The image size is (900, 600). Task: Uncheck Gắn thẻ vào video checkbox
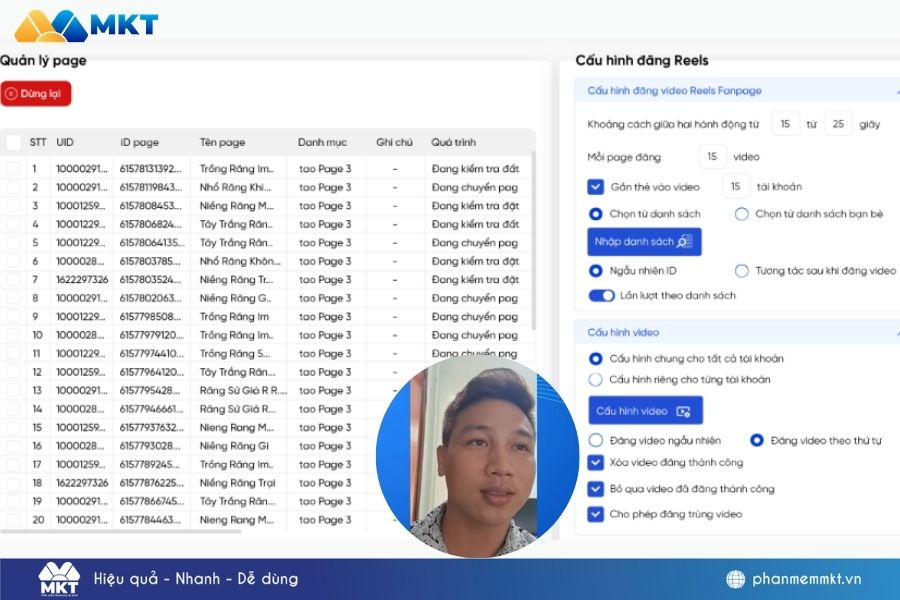coord(595,187)
